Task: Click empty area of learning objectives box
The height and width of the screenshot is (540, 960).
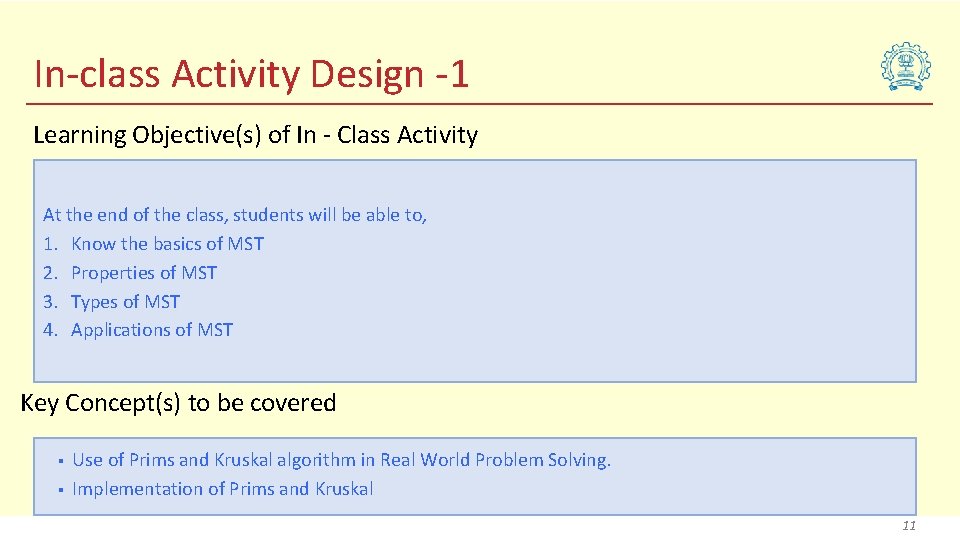Action: click(x=650, y=290)
